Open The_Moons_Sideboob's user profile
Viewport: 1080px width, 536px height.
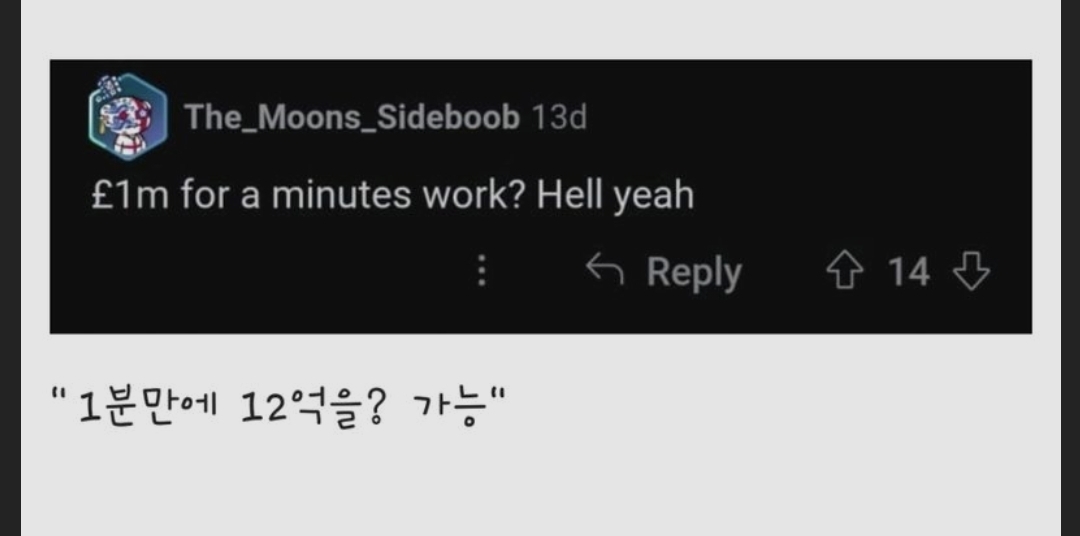click(352, 117)
